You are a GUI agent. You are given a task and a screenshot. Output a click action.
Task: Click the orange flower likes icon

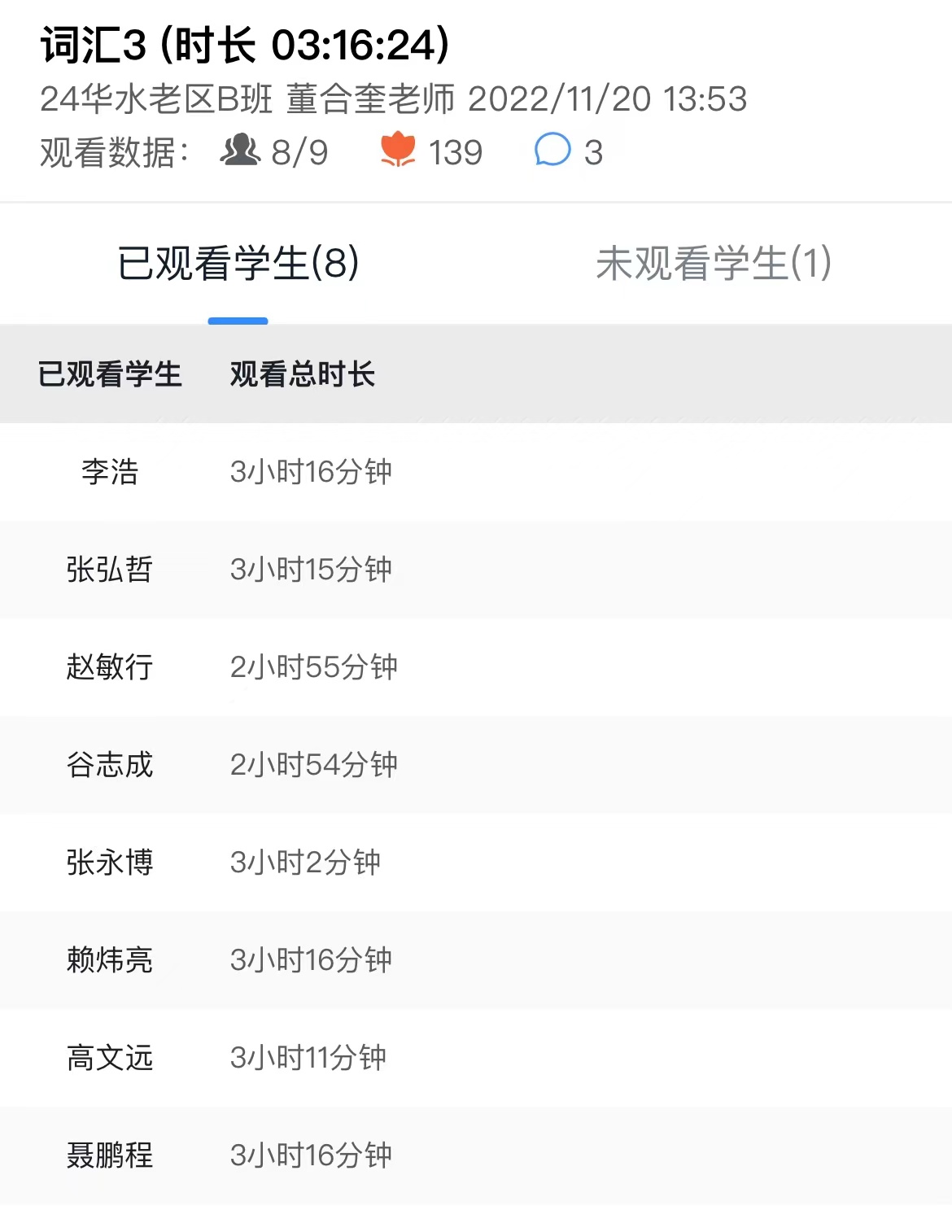398,151
